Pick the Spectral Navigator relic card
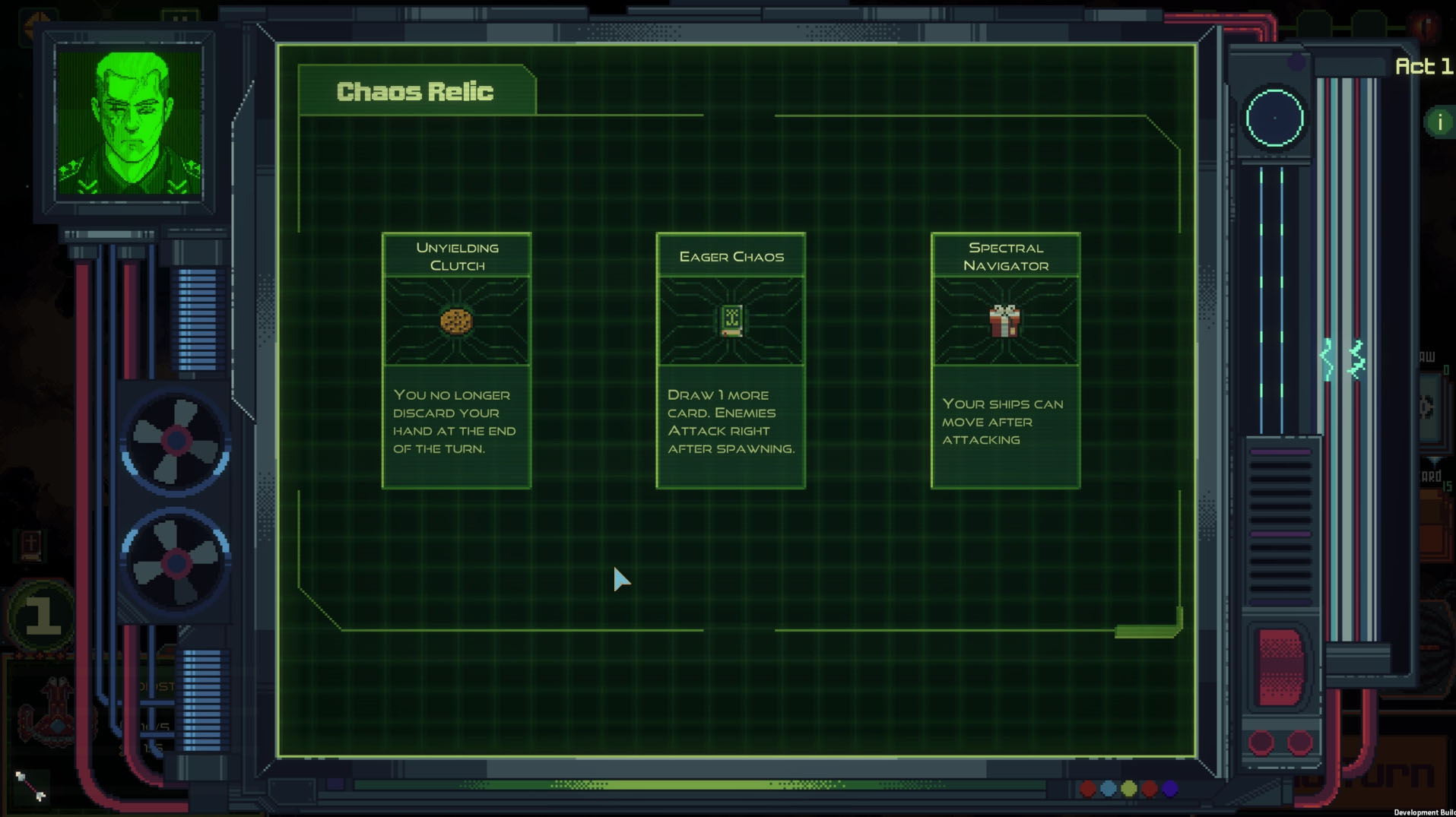 pos(1005,360)
